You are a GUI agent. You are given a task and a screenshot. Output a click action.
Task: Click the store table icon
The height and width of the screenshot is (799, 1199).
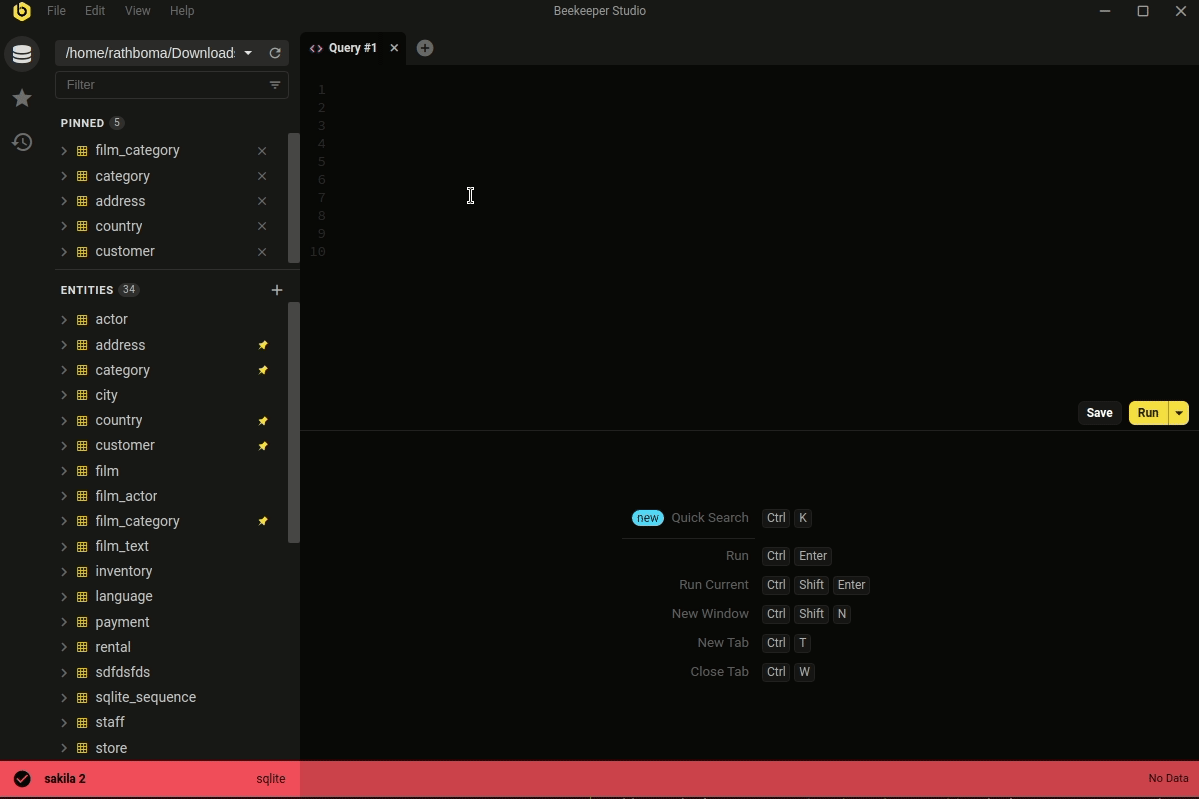pos(82,749)
